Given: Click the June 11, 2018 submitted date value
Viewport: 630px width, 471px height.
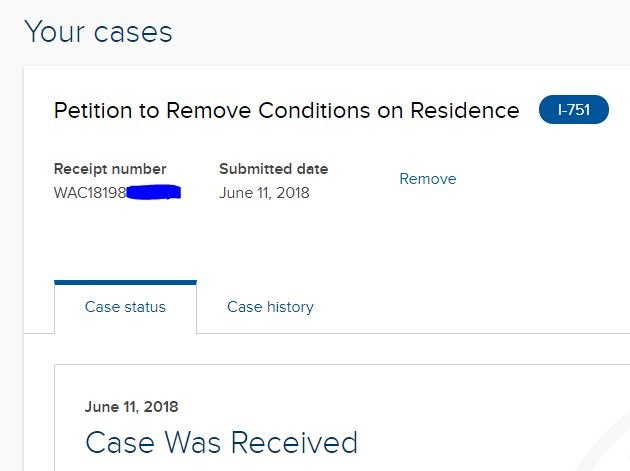Looking at the screenshot, I should pyautogui.click(x=264, y=193).
